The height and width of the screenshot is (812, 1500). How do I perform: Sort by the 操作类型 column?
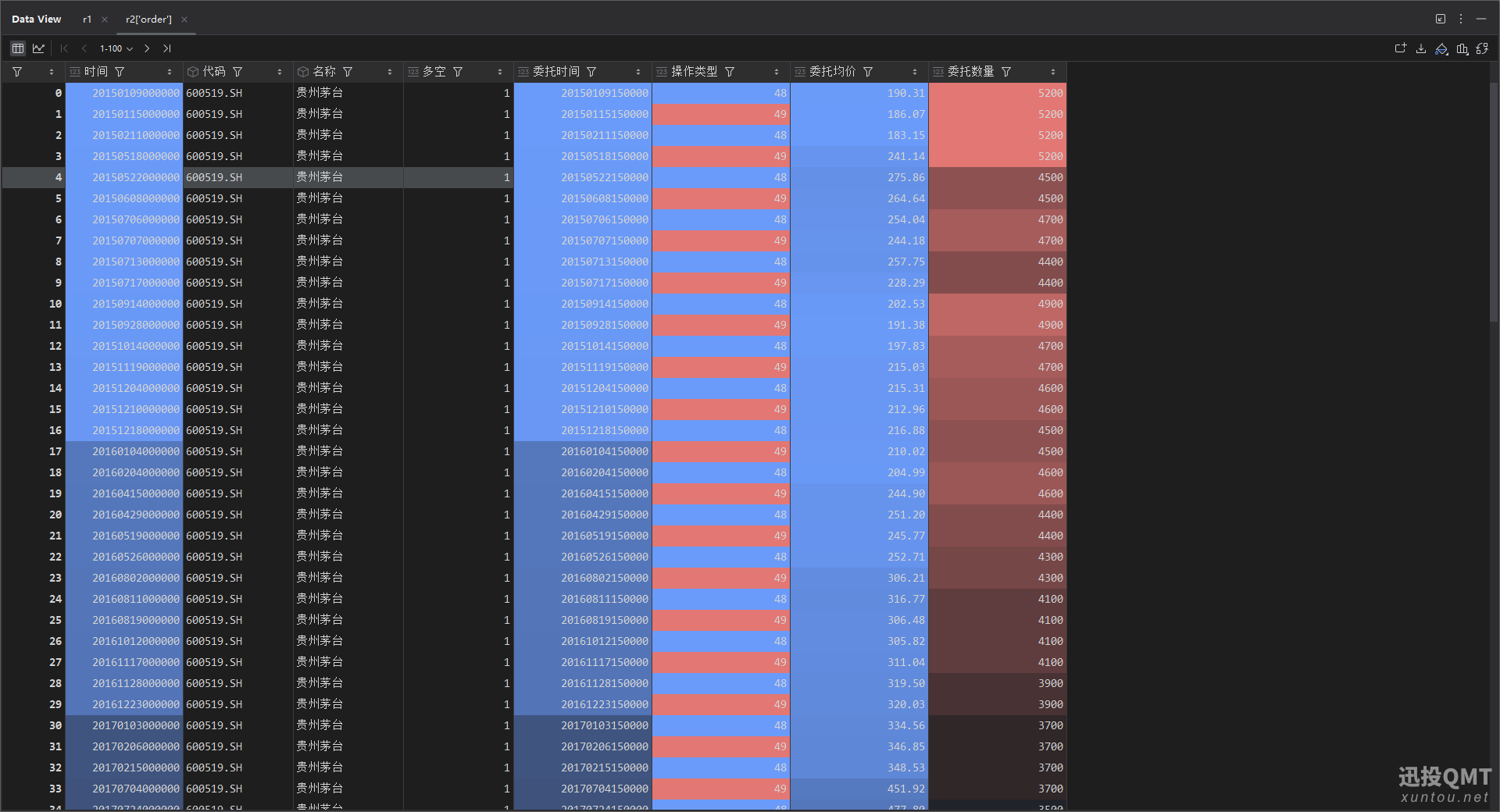coord(777,72)
